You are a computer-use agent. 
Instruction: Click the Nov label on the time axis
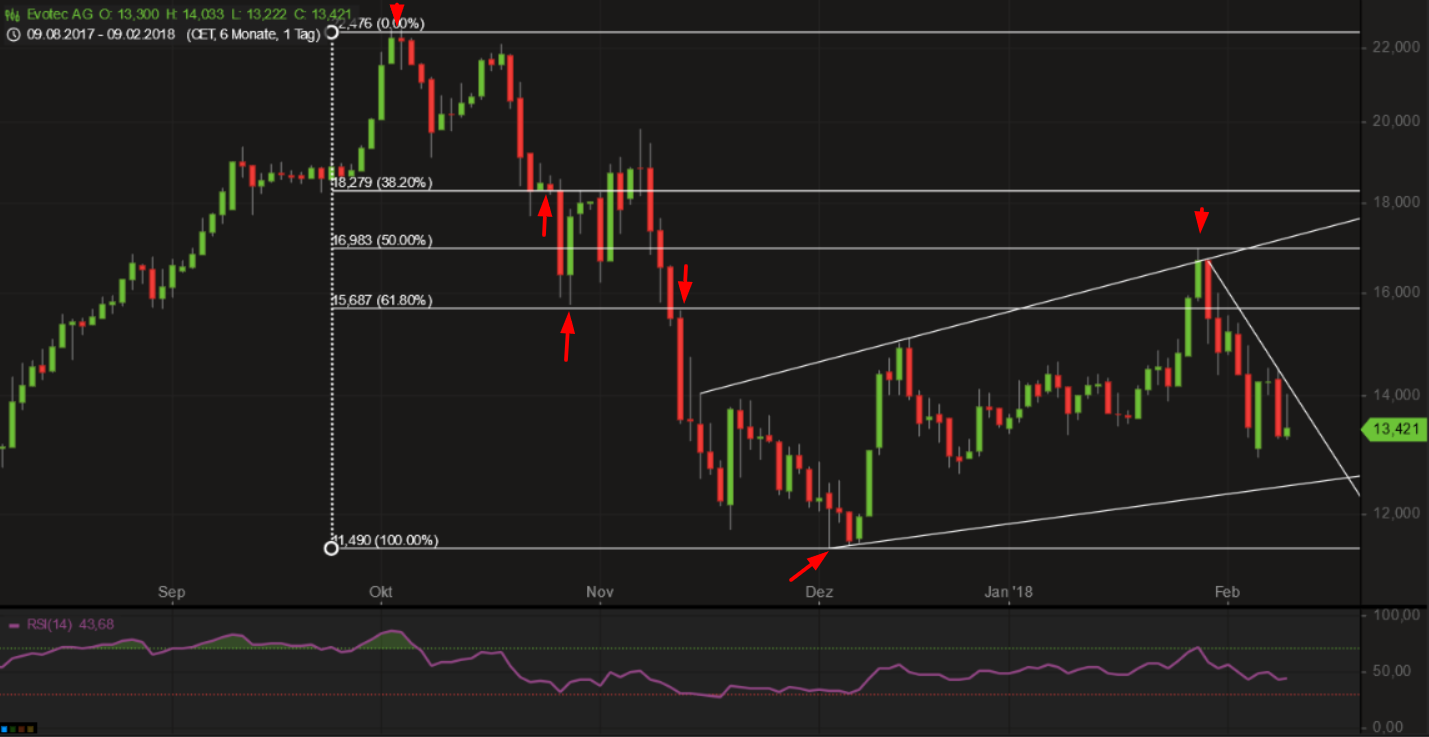[x=600, y=593]
